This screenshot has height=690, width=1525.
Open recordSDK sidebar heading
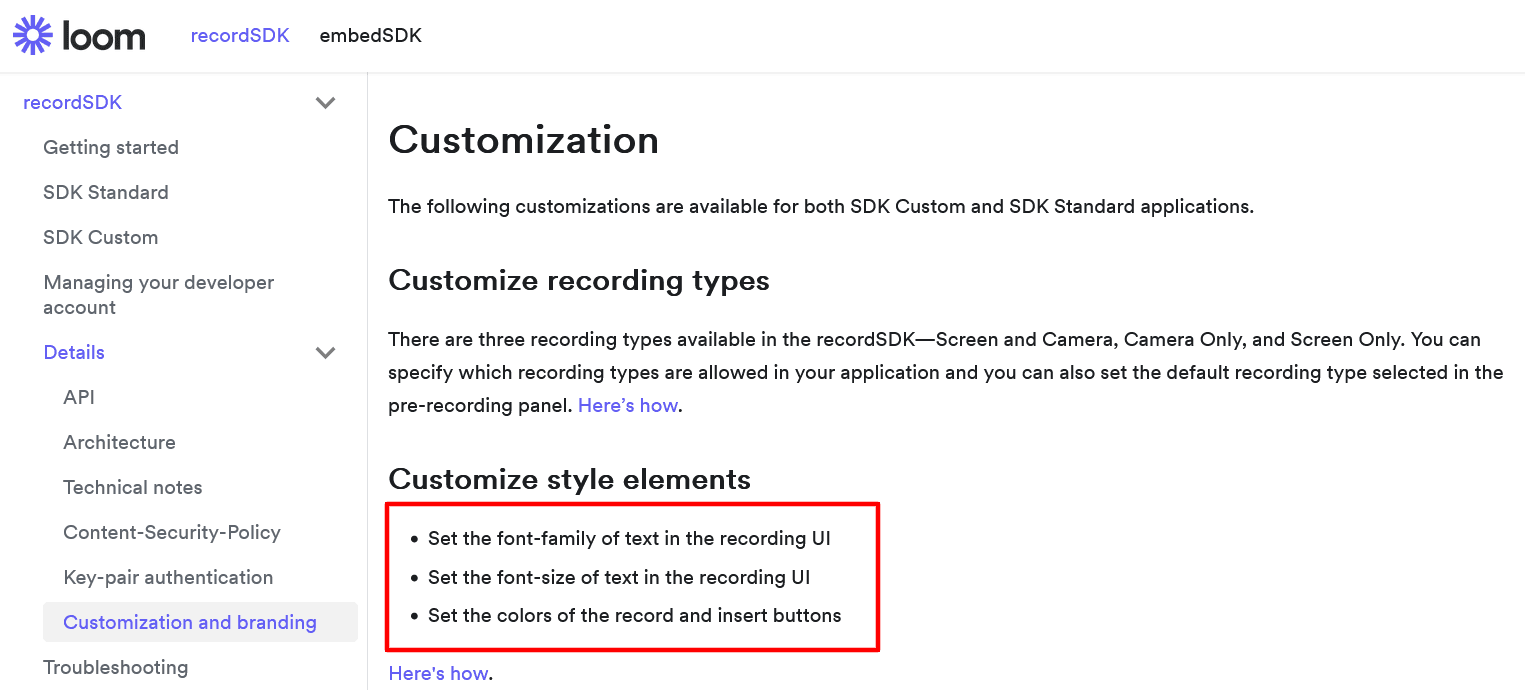coord(73,103)
